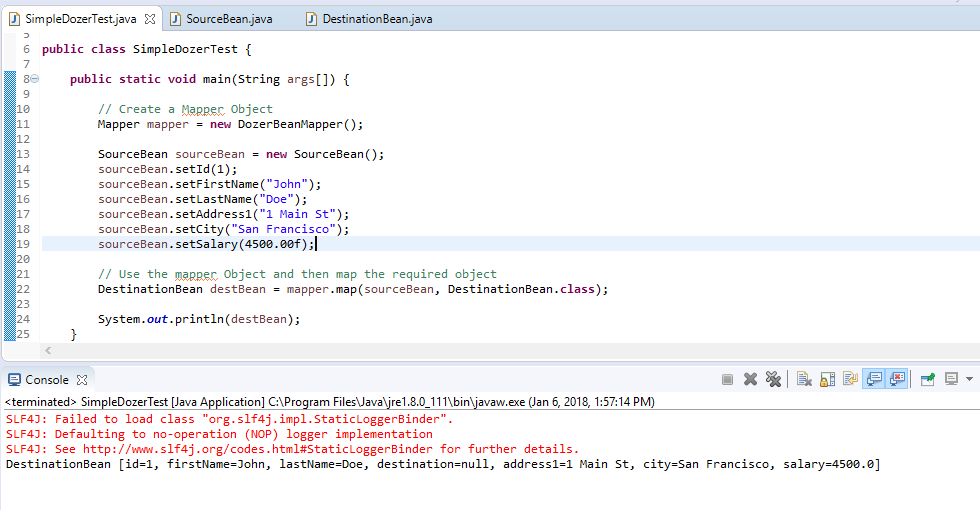Open the slf4j.org StaticLoggerBinder link
The height and width of the screenshot is (512, 980).
257,449
